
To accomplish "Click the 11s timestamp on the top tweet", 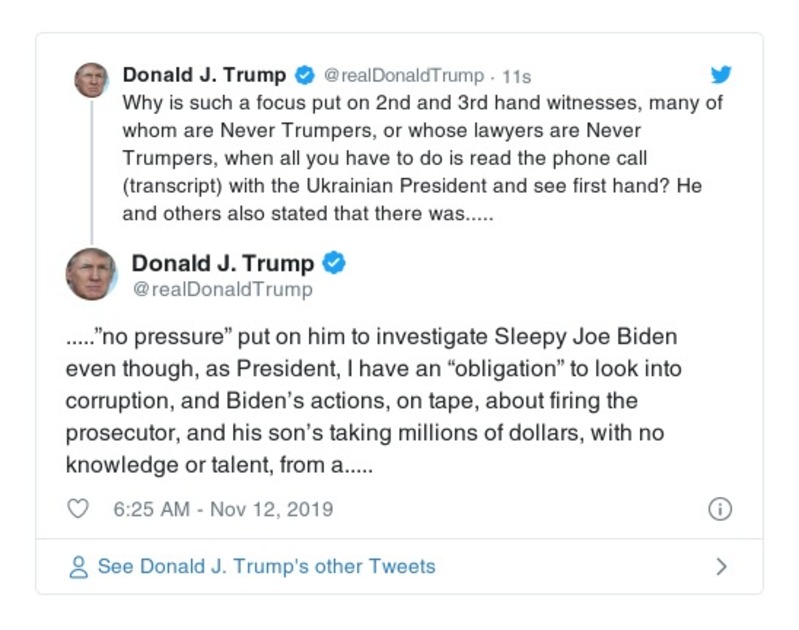I will (x=517, y=76).
